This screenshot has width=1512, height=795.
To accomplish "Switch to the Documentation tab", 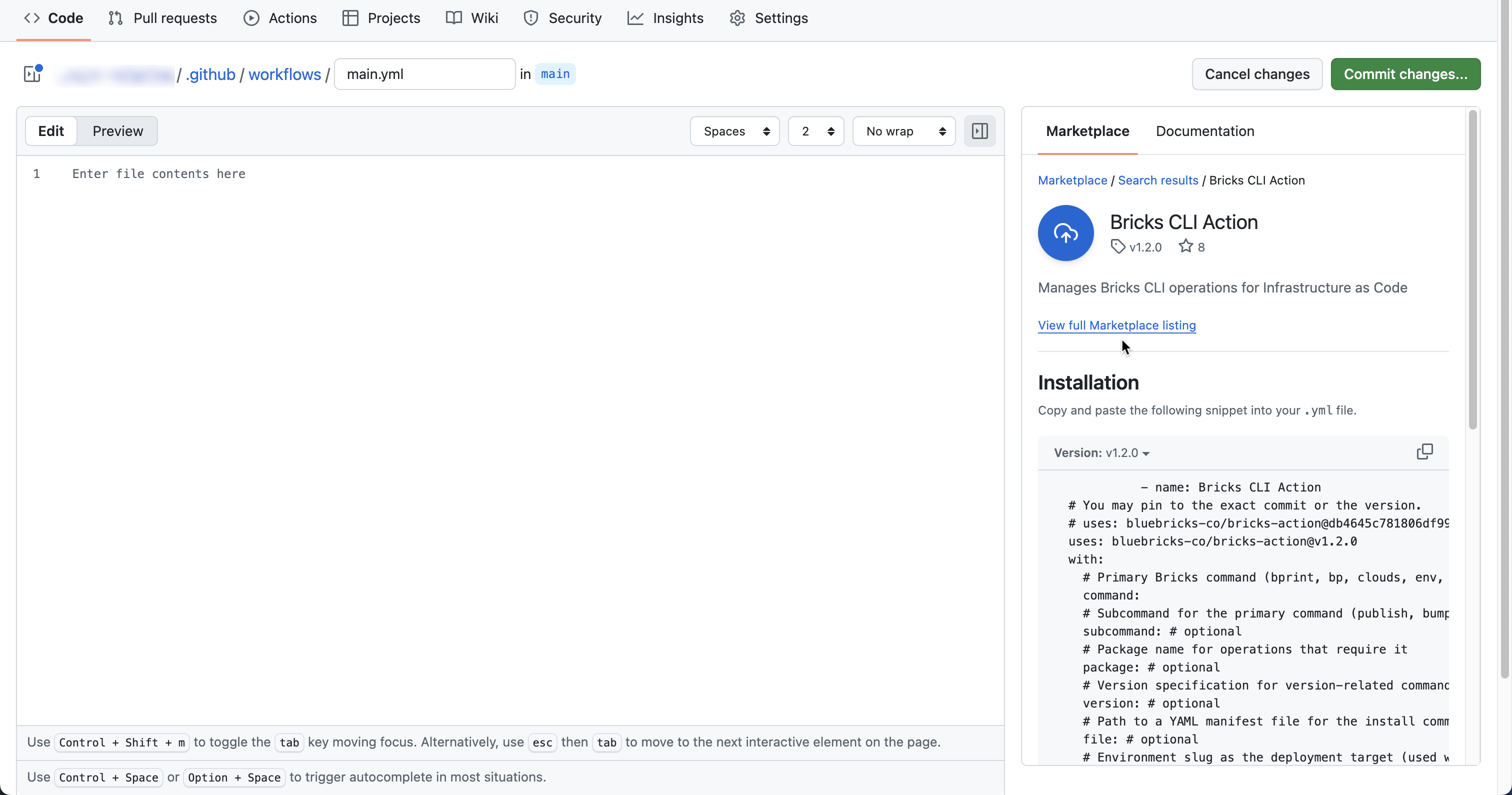I will coord(1204,131).
